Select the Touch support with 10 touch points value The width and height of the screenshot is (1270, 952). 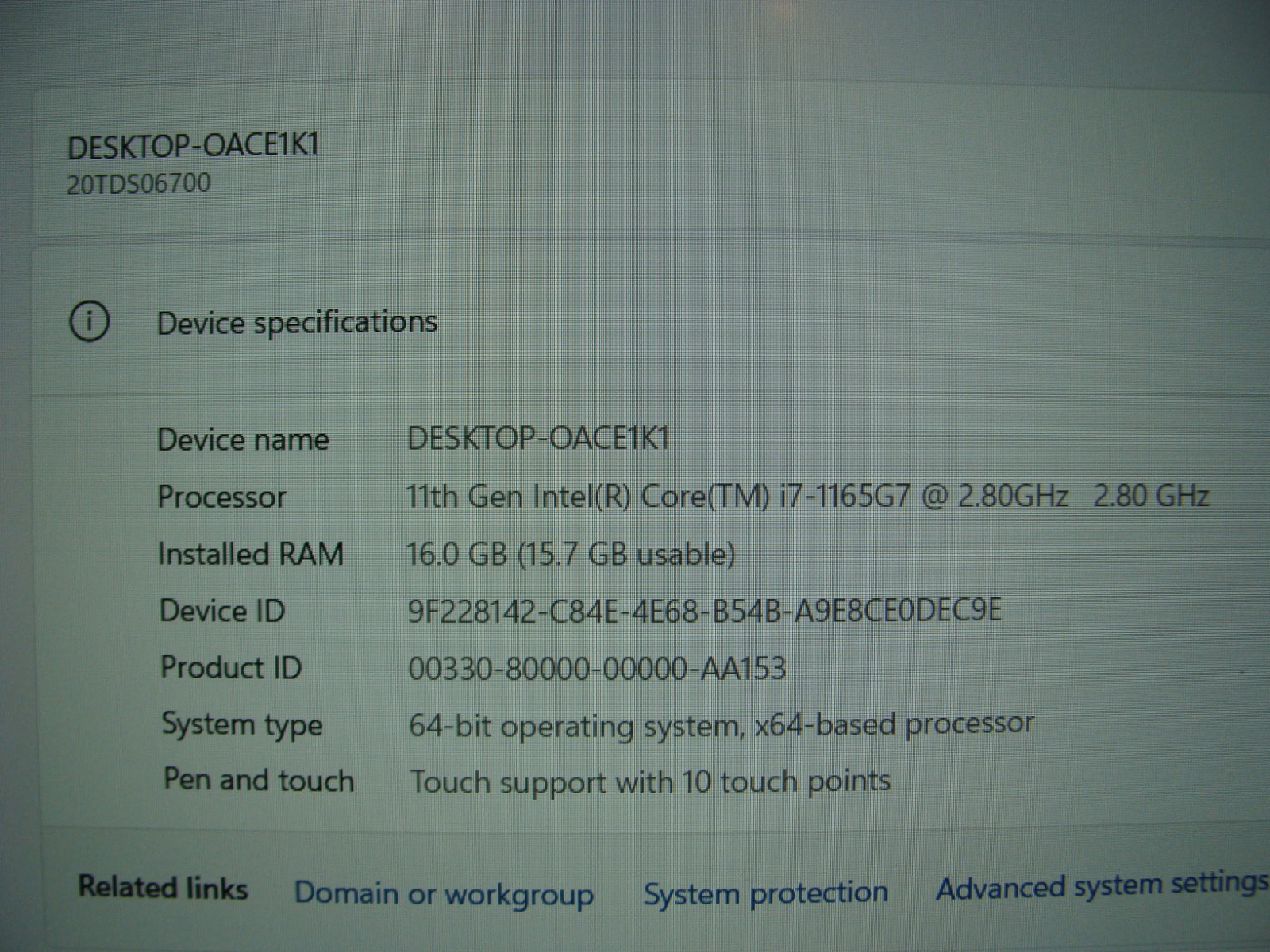(x=650, y=782)
